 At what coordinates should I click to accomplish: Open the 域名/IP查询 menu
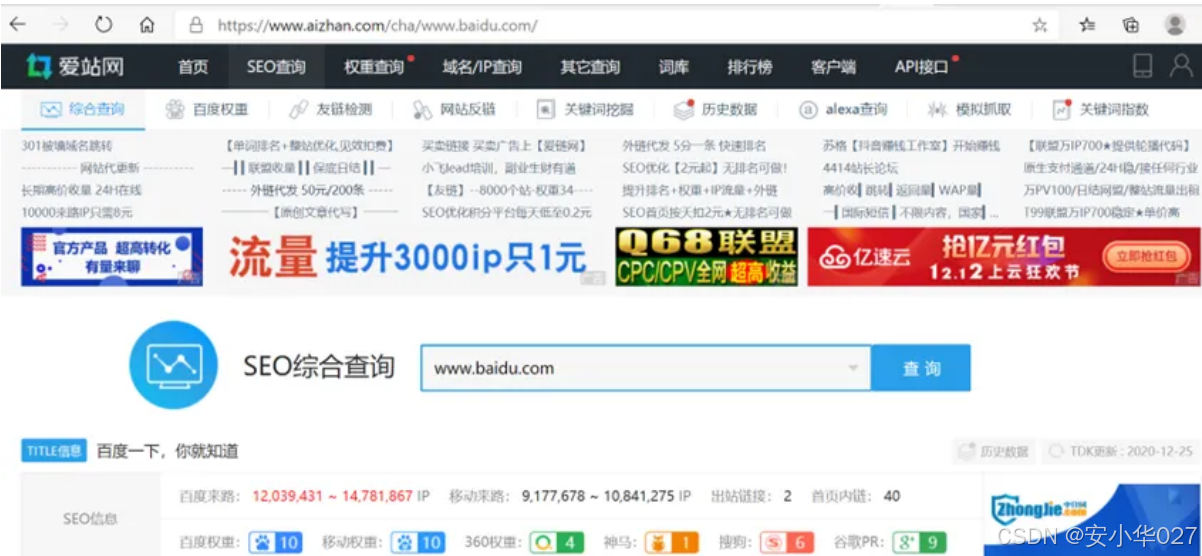[482, 67]
